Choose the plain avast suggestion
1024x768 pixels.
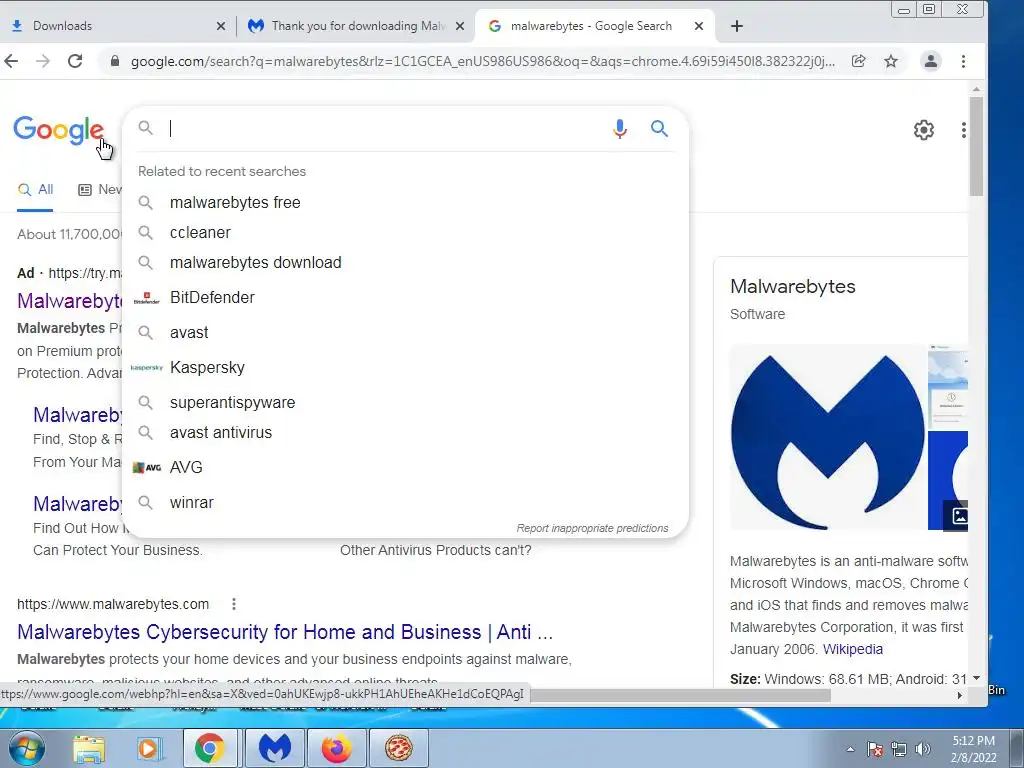(x=405, y=332)
